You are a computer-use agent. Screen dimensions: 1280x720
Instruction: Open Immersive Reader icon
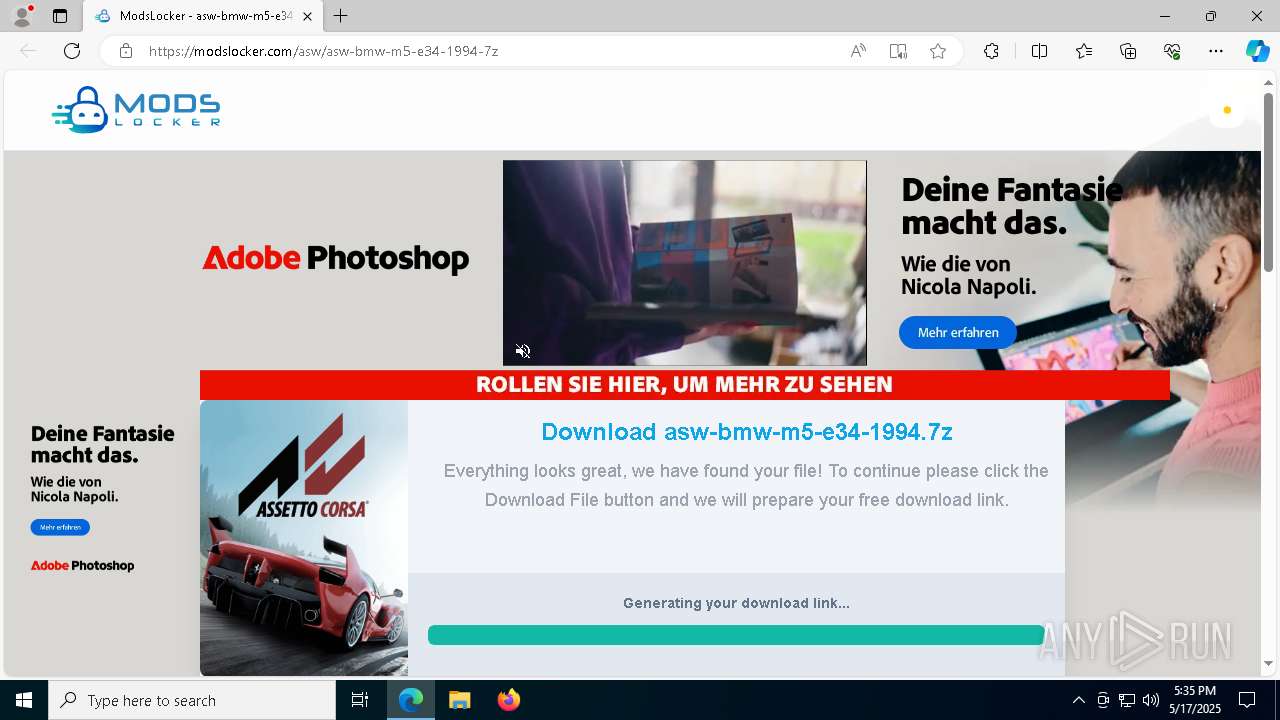point(898,51)
